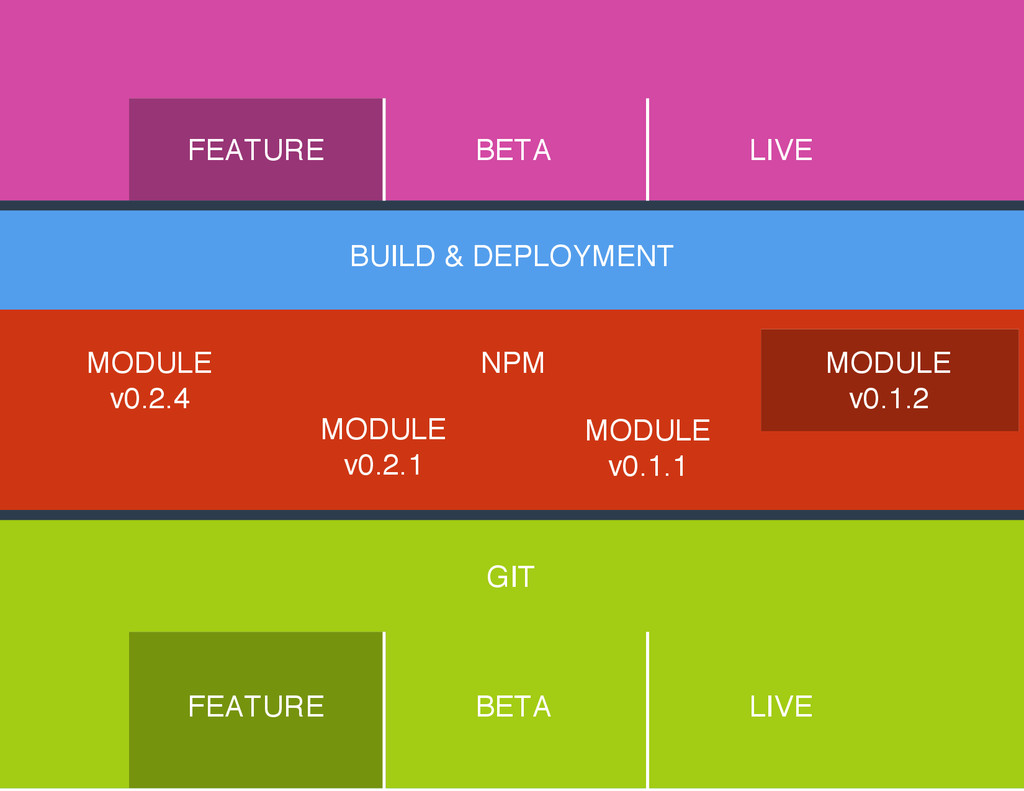Click the BUILD & DEPLOYMENT banner text

pos(511,256)
